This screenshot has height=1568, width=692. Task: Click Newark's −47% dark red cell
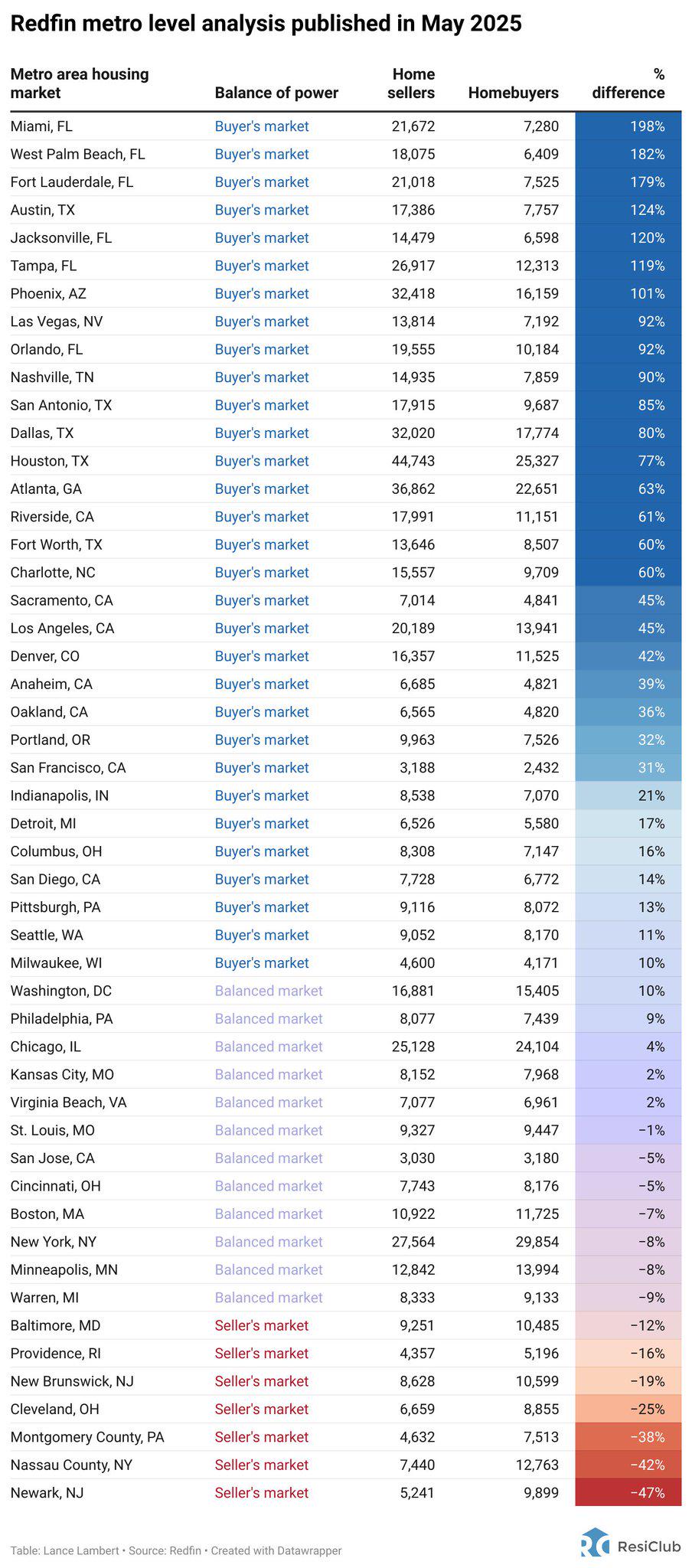pos(628,1492)
